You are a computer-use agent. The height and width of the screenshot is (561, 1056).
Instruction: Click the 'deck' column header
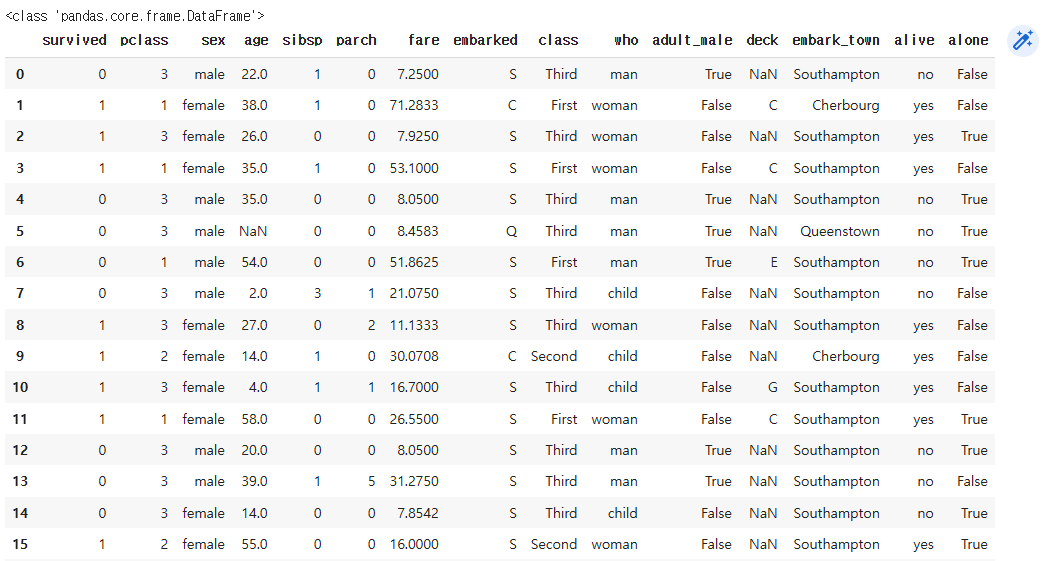click(762, 40)
